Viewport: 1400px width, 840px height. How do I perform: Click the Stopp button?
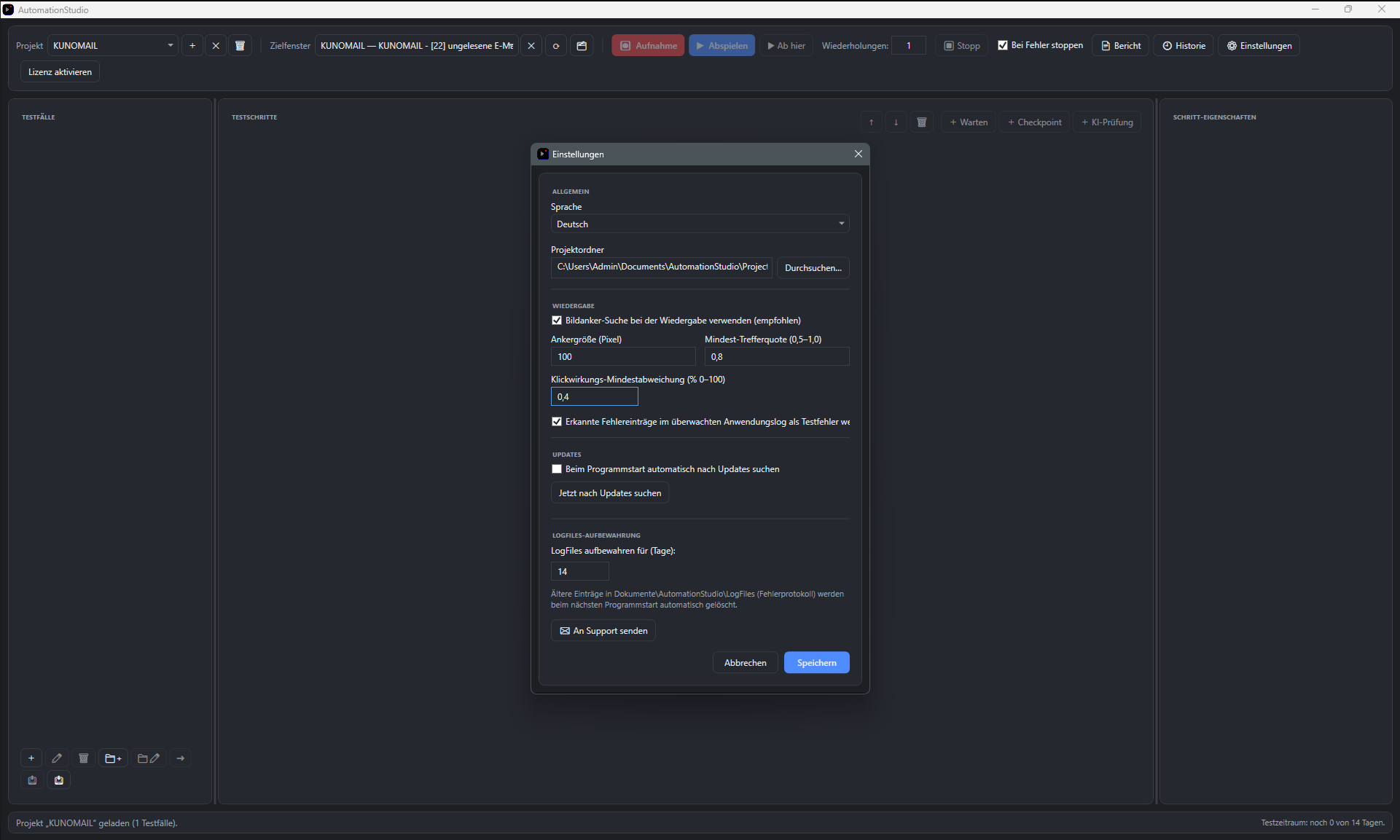[x=962, y=45]
